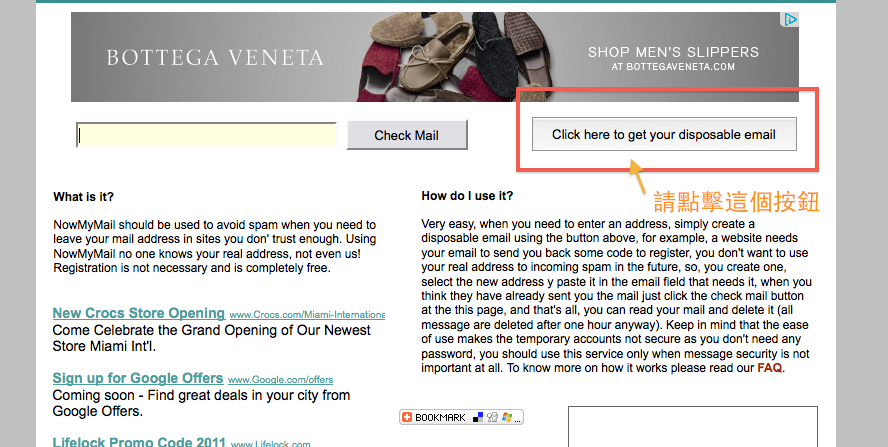
Task: Share via the Delicious bookmark icon
Action: (478, 417)
